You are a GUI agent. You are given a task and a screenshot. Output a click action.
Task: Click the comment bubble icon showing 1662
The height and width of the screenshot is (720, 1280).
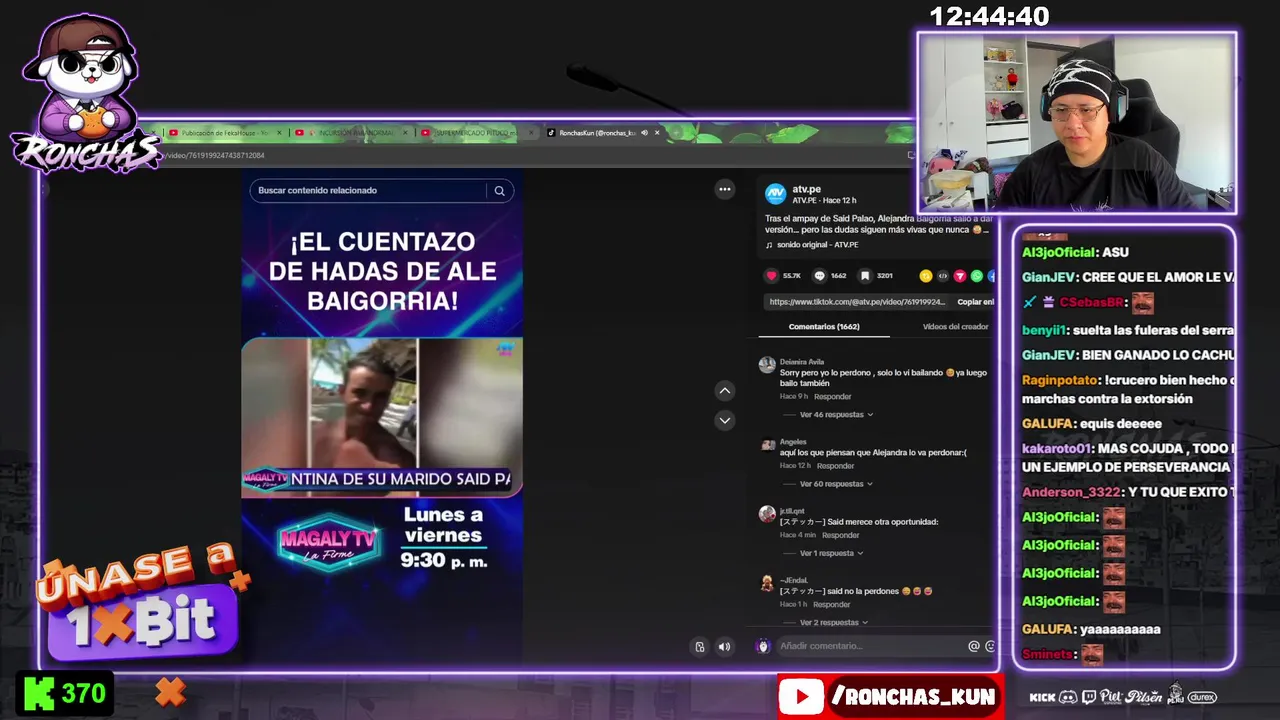pos(819,276)
